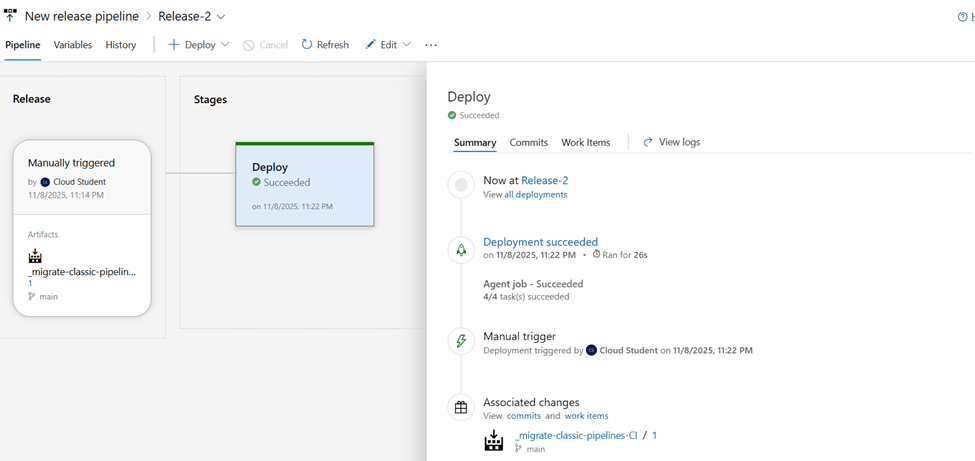Click the Refresh toolbar button
This screenshot has height=461, width=975.
pyautogui.click(x=325, y=45)
